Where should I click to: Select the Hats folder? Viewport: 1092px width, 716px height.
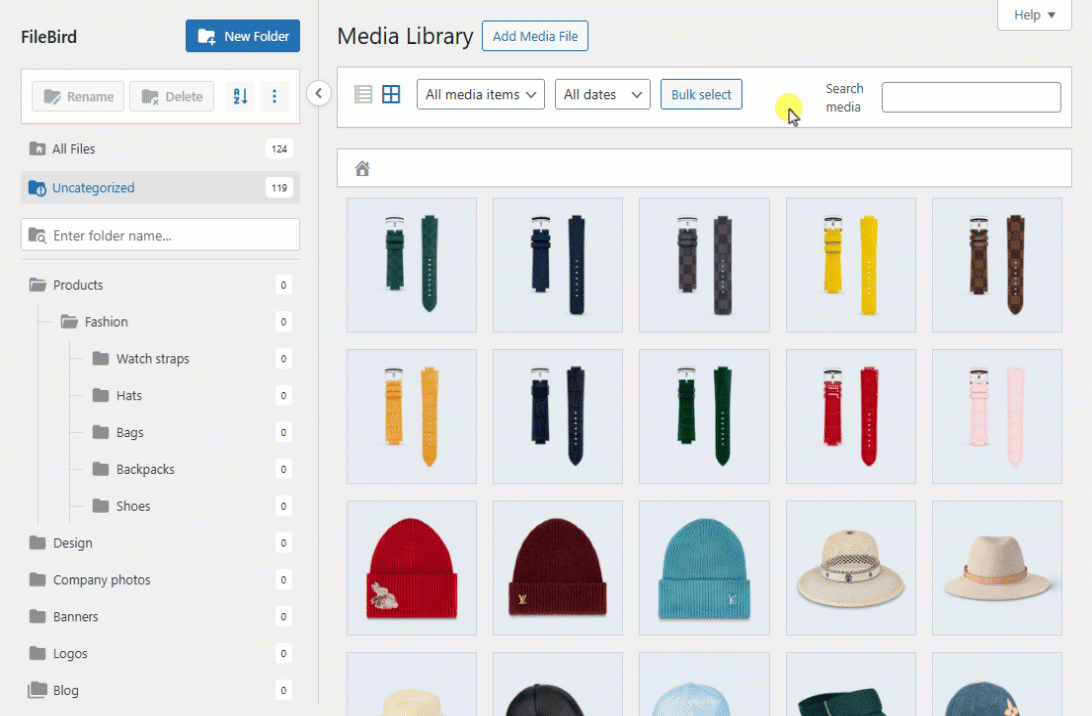tap(192, 396)
